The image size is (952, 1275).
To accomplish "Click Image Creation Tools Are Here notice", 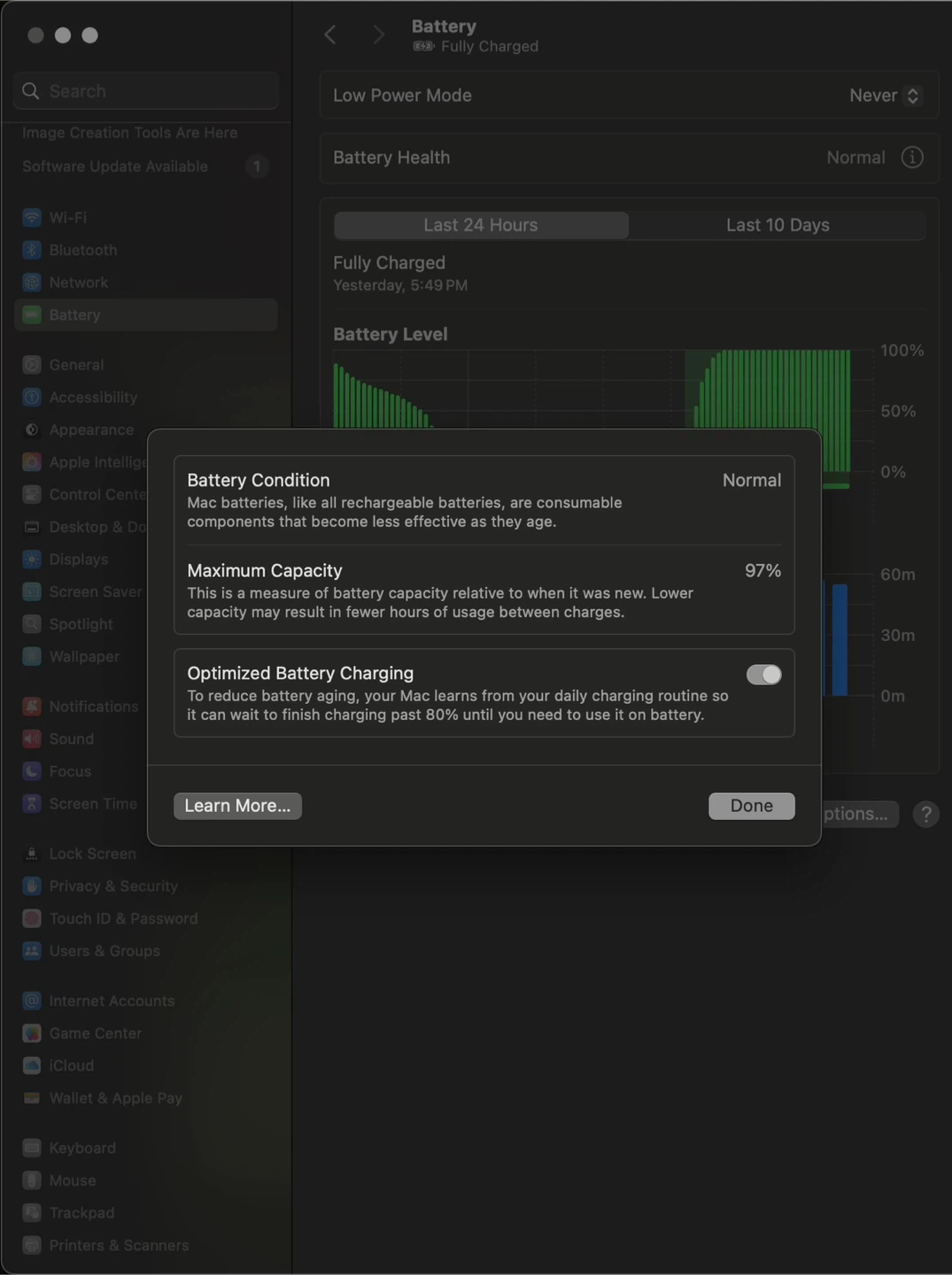I will point(130,133).
